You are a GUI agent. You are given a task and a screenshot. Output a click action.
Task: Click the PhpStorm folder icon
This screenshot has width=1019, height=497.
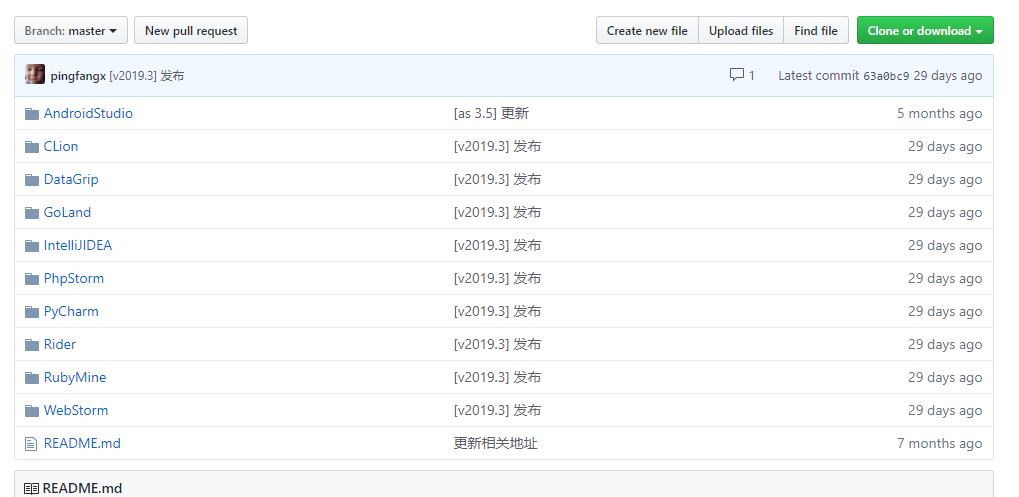(32, 279)
